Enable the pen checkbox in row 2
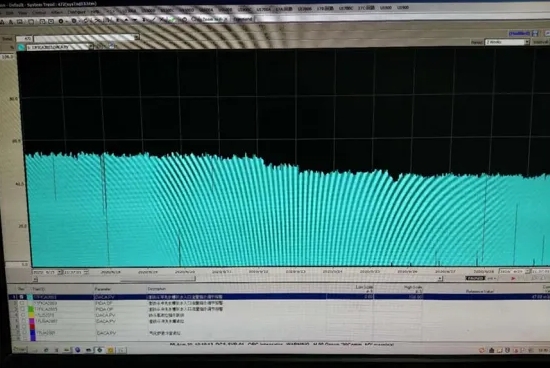The height and width of the screenshot is (368, 550). 22,303
